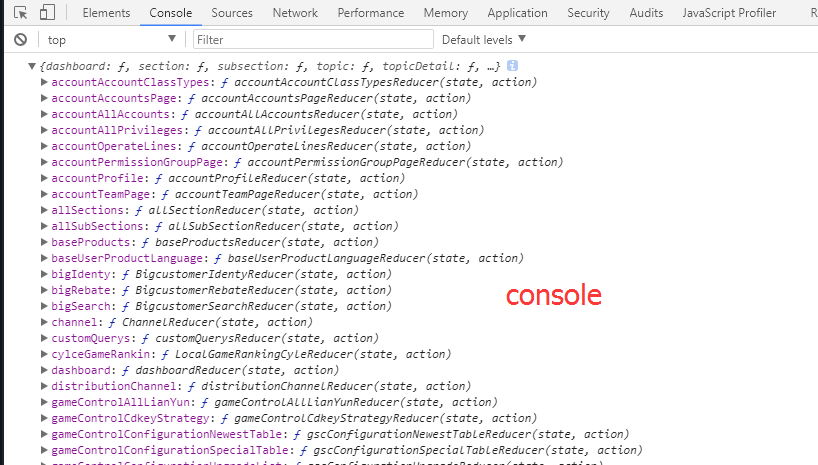818x465 pixels.
Task: Expand the accountPermissionGroupPage entry
Action: click(44, 162)
